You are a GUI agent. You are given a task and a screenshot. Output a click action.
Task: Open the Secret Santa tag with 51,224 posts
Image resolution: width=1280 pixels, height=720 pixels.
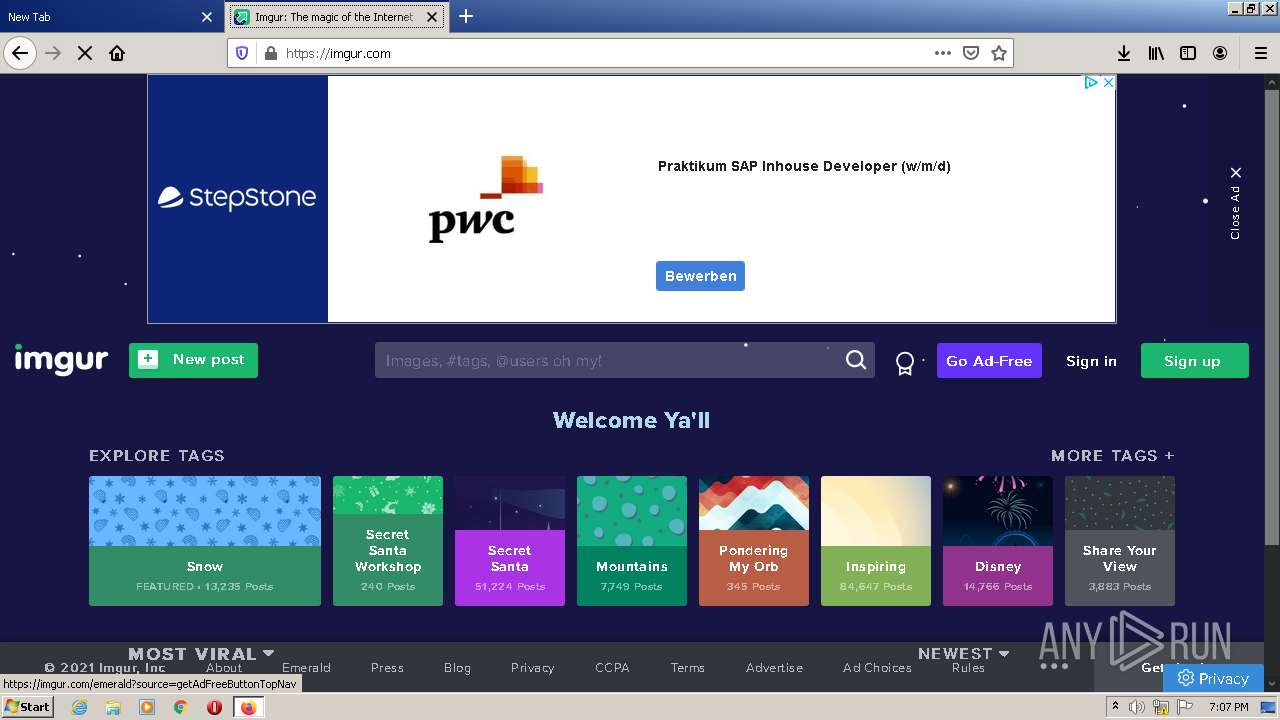point(510,541)
